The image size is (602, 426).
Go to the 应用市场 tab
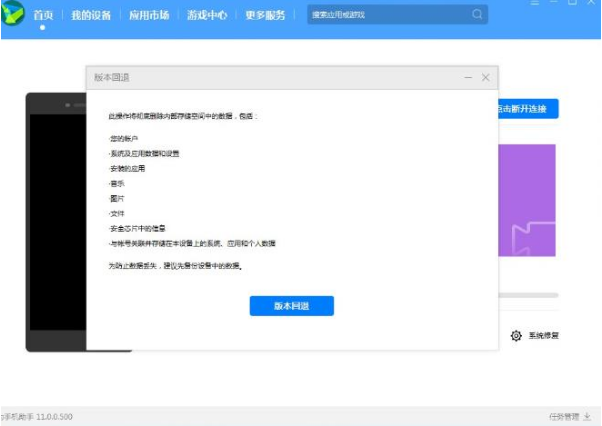(x=148, y=15)
